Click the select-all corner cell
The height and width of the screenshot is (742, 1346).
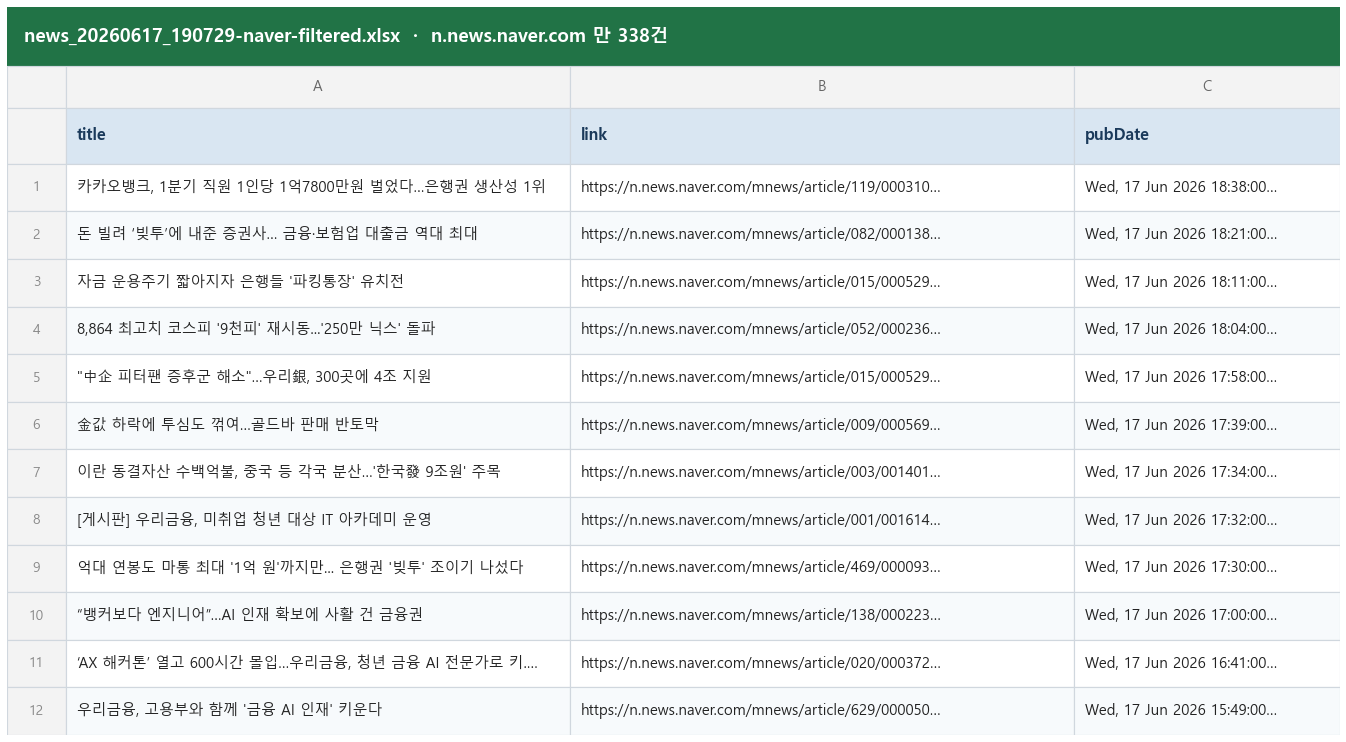(x=37, y=87)
